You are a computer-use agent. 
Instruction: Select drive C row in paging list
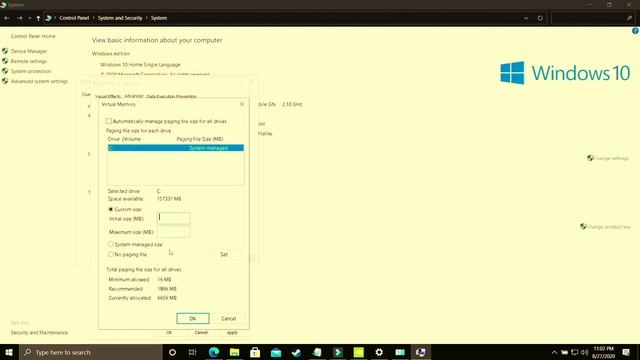(176, 148)
